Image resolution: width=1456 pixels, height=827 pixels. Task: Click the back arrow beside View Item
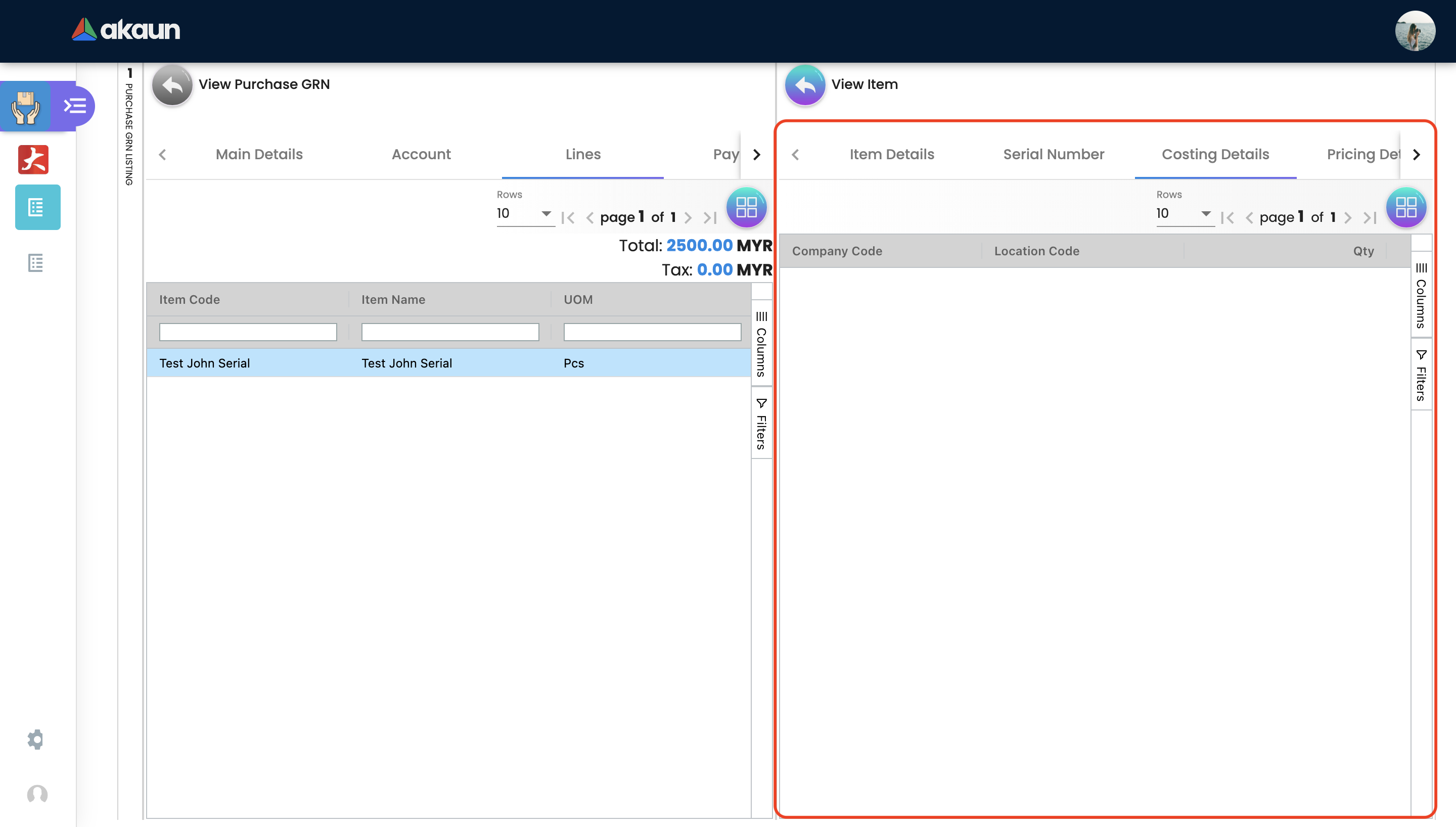pyautogui.click(x=805, y=85)
